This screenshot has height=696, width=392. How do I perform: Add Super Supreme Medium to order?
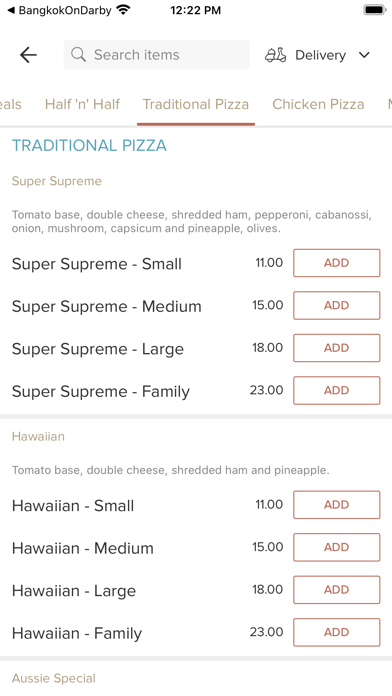337,305
